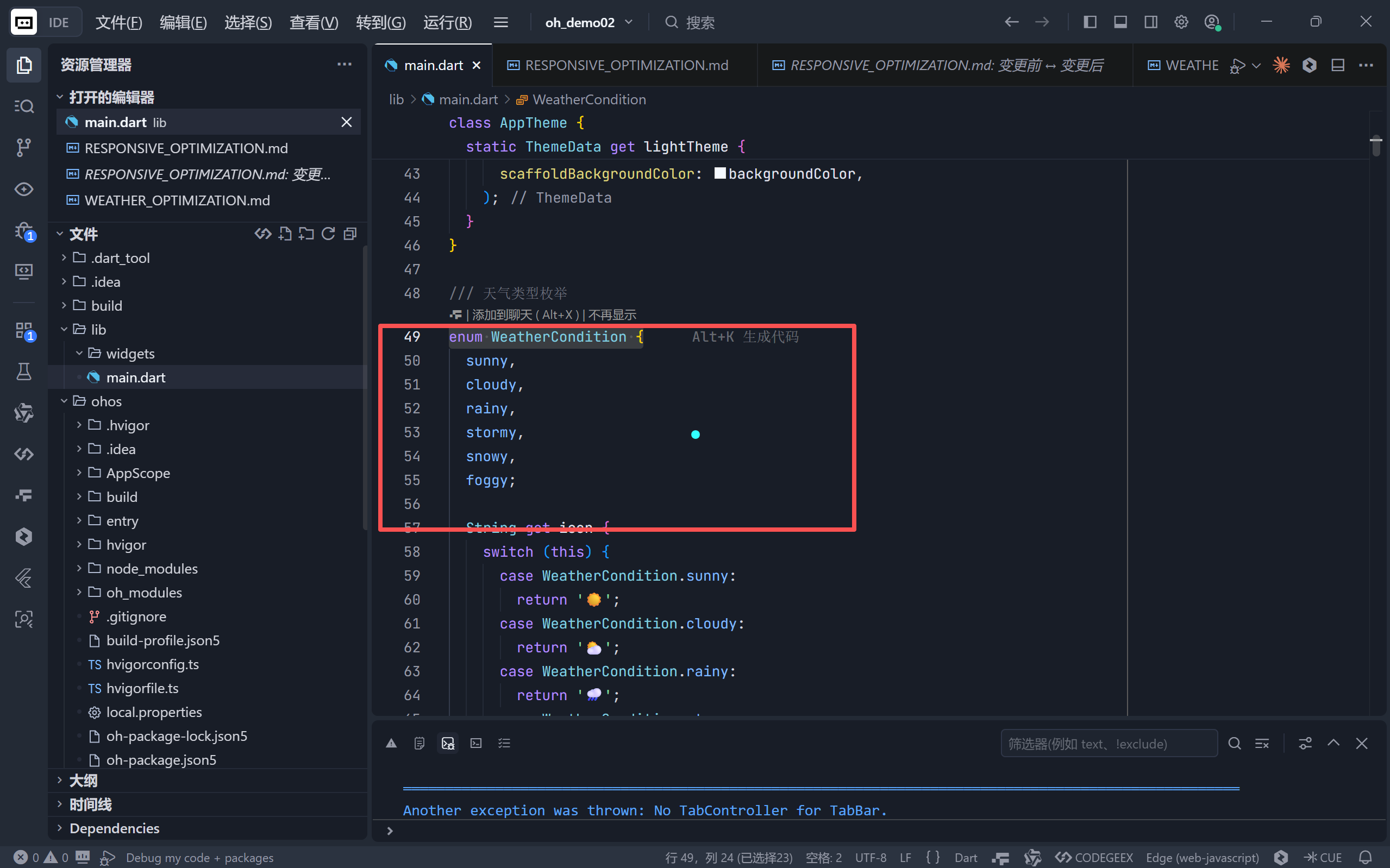Click the output filter input field
Viewport: 1390px width, 868px height.
coord(1108,744)
